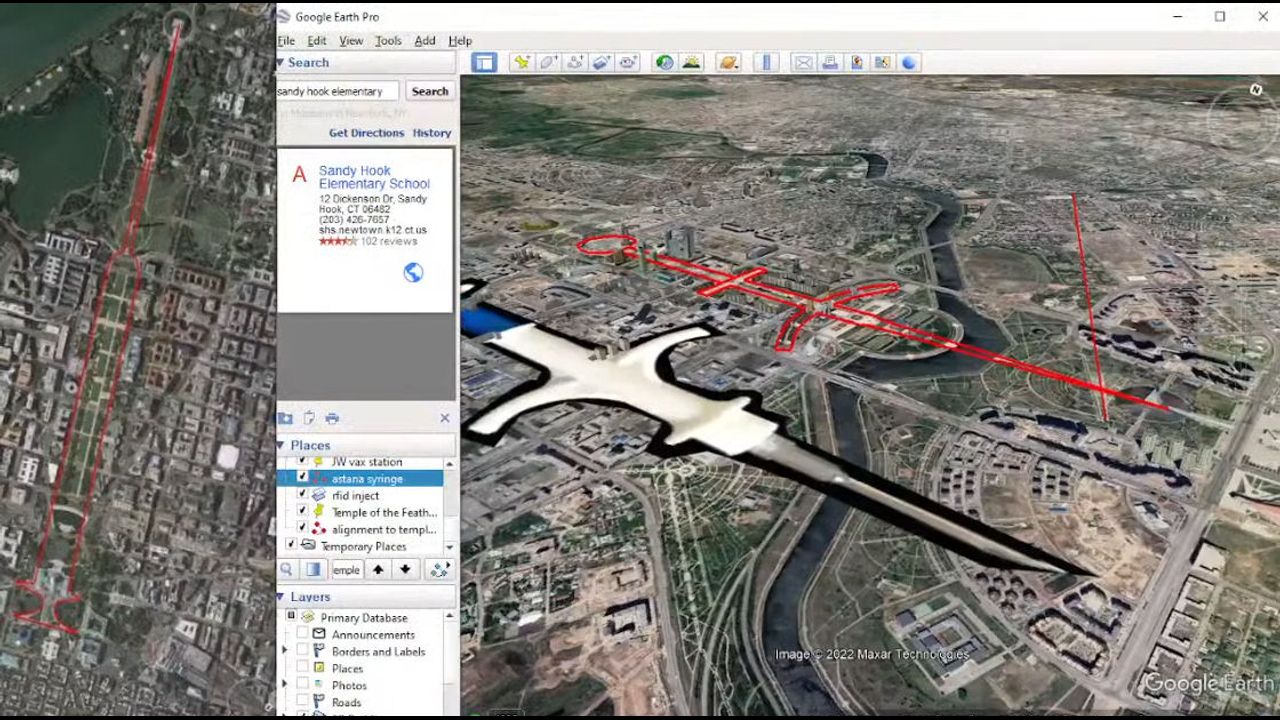Click the Add Placemark pushpin icon
This screenshot has width=1280, height=720.
click(521, 62)
